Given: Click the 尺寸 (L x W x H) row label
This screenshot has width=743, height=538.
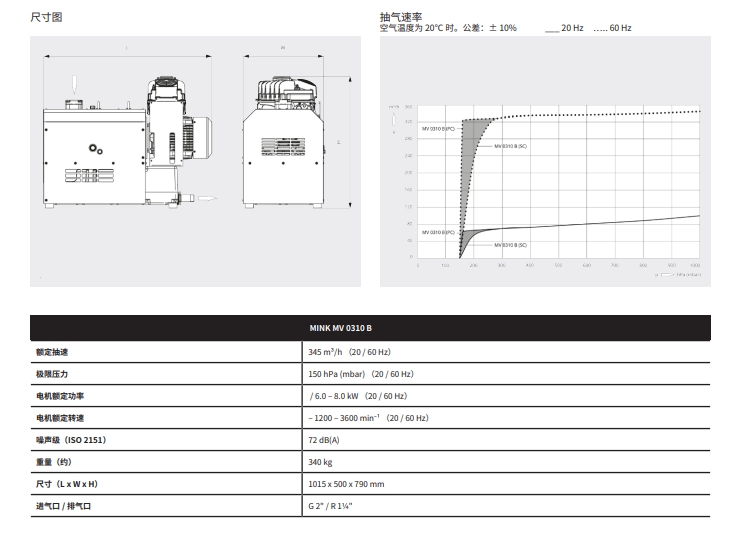Looking at the screenshot, I should click(x=67, y=484).
